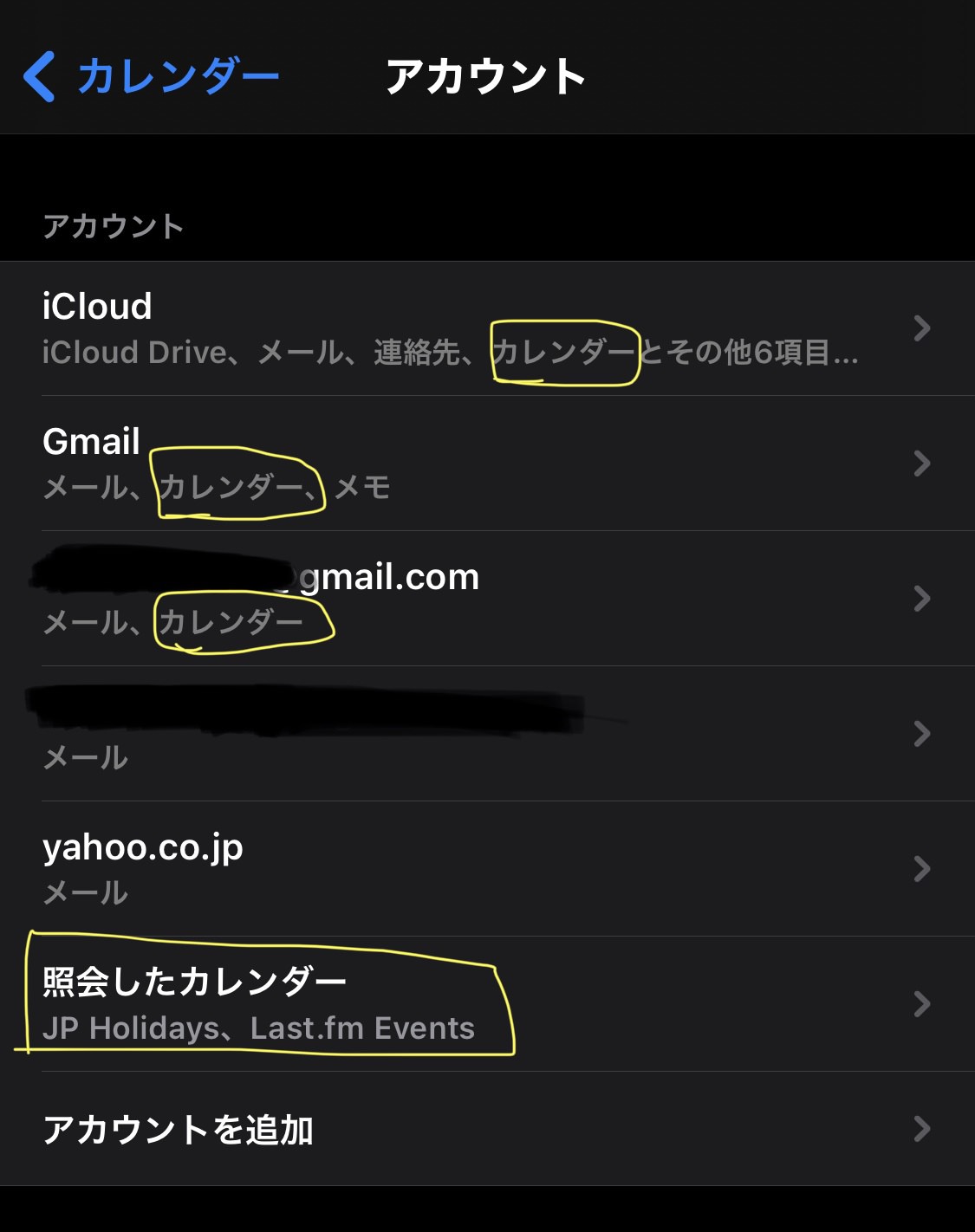Viewport: 975px width, 1232px height.
Task: Tap the メール、カレンダー、メモ subtitle under Gmail
Action: tap(217, 488)
